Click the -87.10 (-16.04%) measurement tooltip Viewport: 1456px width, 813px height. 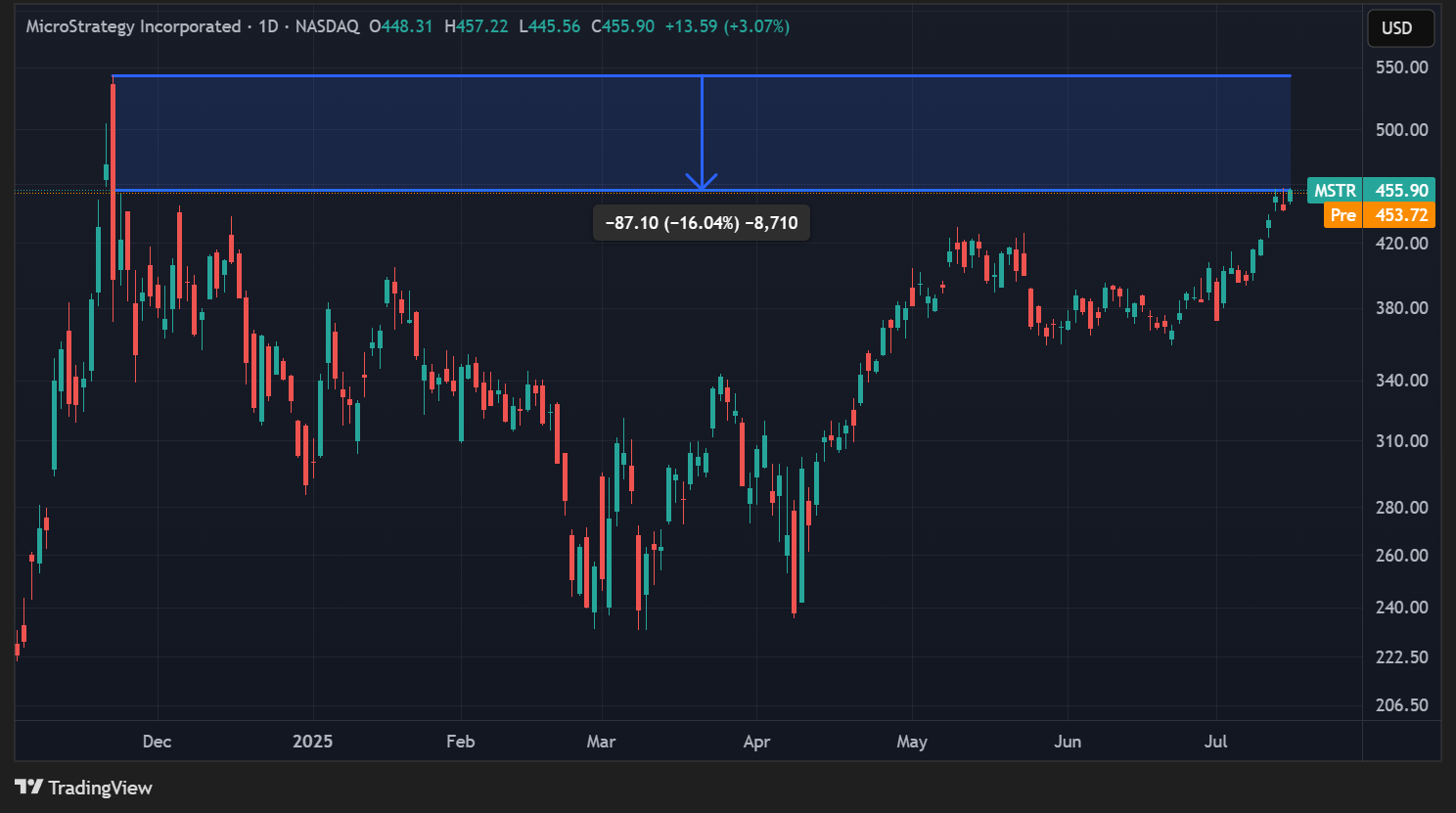[701, 223]
